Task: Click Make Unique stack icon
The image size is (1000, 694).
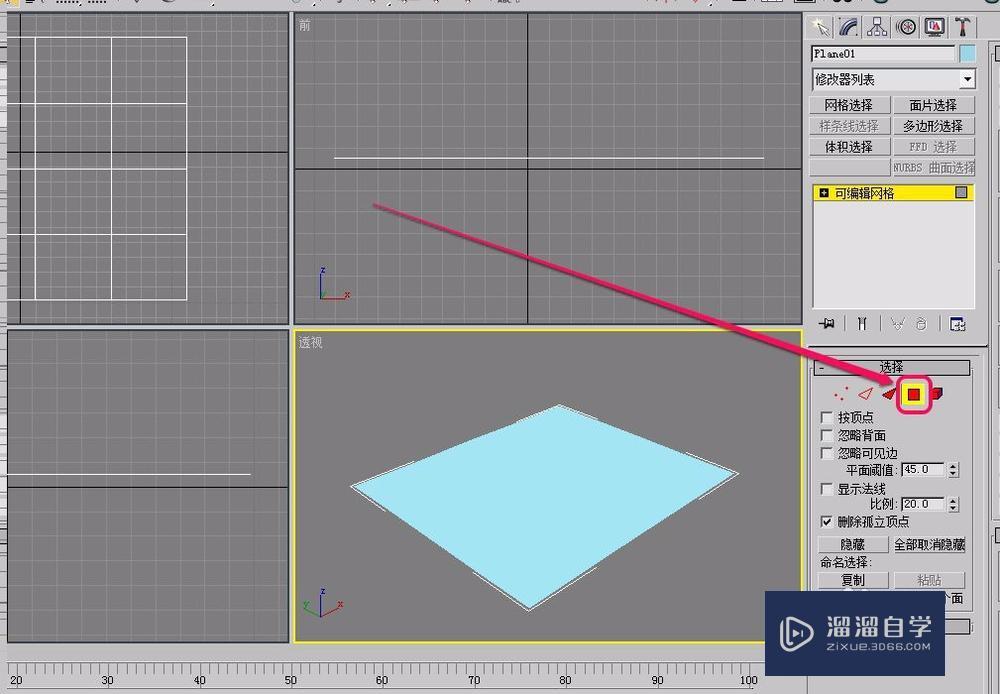Action: coord(897,324)
